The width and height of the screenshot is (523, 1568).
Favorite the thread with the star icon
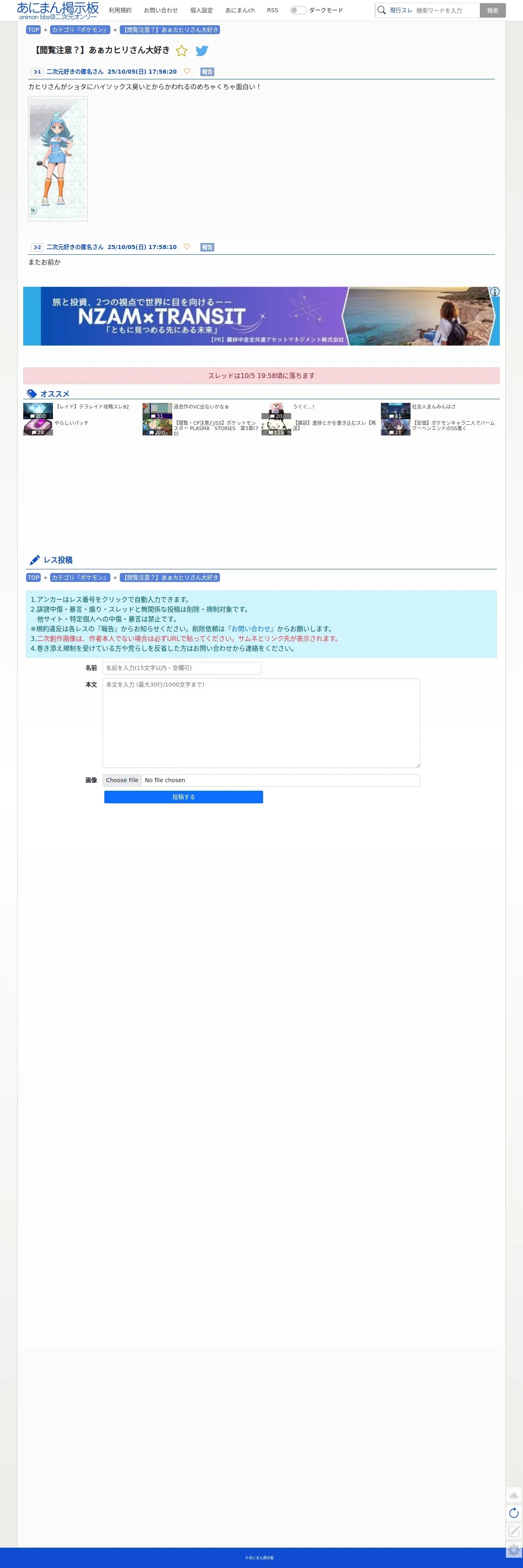(182, 50)
